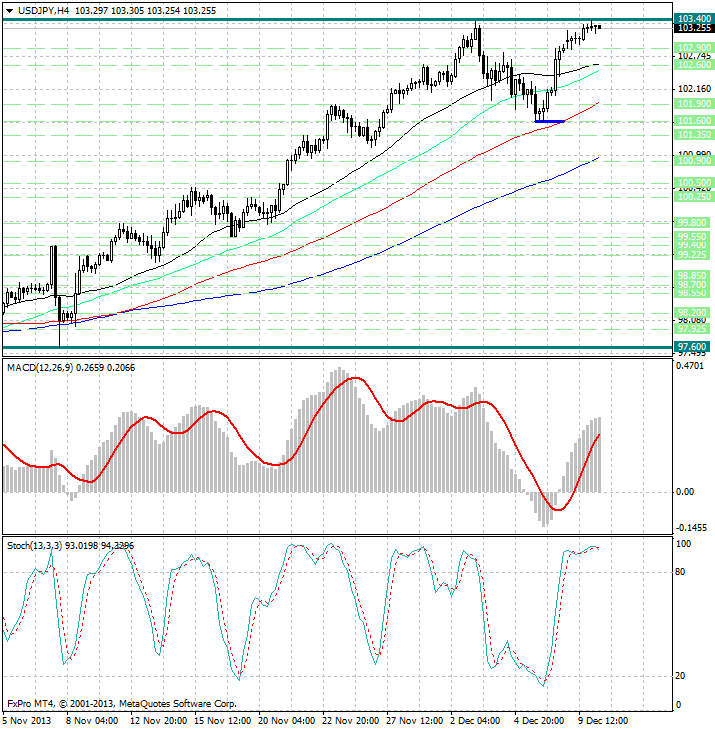
Task: Select the 99.800 level label
Action: 694,223
